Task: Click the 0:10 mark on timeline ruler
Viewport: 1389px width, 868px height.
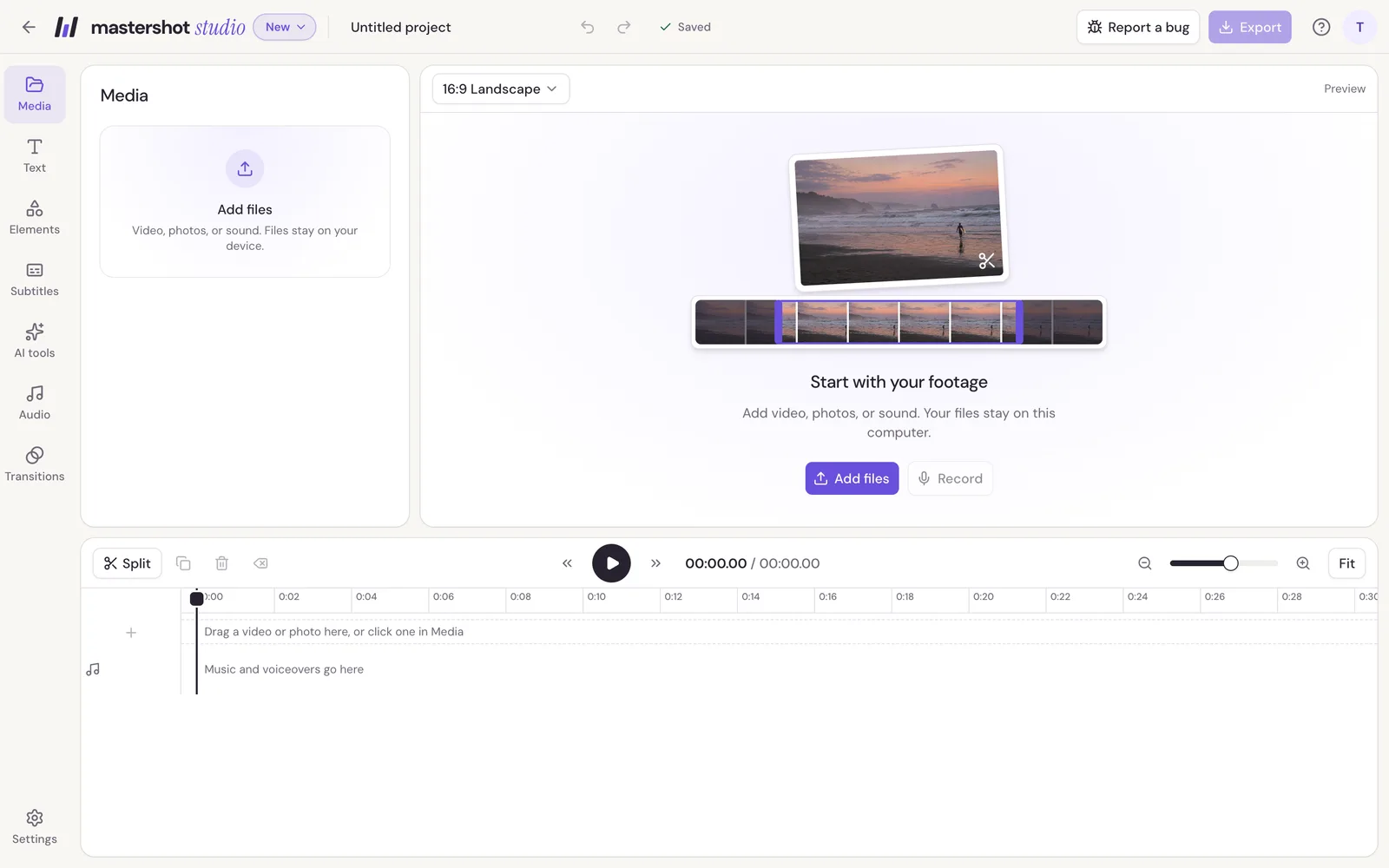Action: (x=596, y=596)
